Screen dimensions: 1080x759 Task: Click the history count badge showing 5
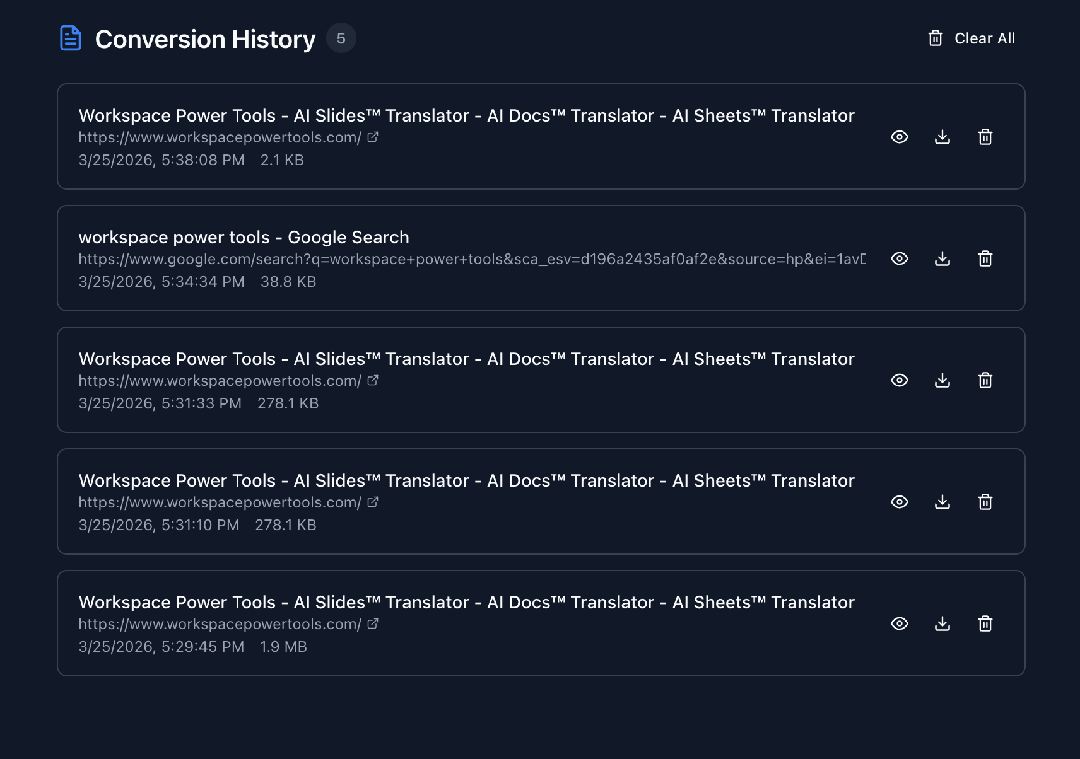tap(341, 38)
